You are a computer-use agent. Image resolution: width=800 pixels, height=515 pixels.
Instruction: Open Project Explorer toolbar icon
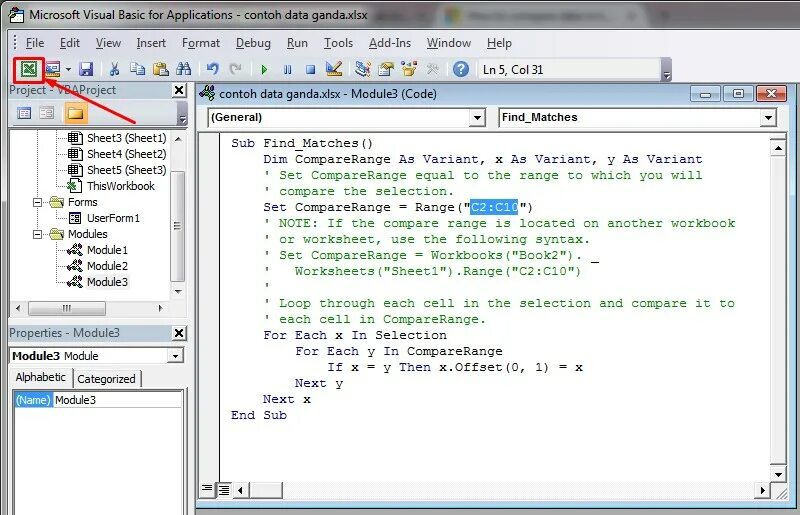[x=363, y=69]
